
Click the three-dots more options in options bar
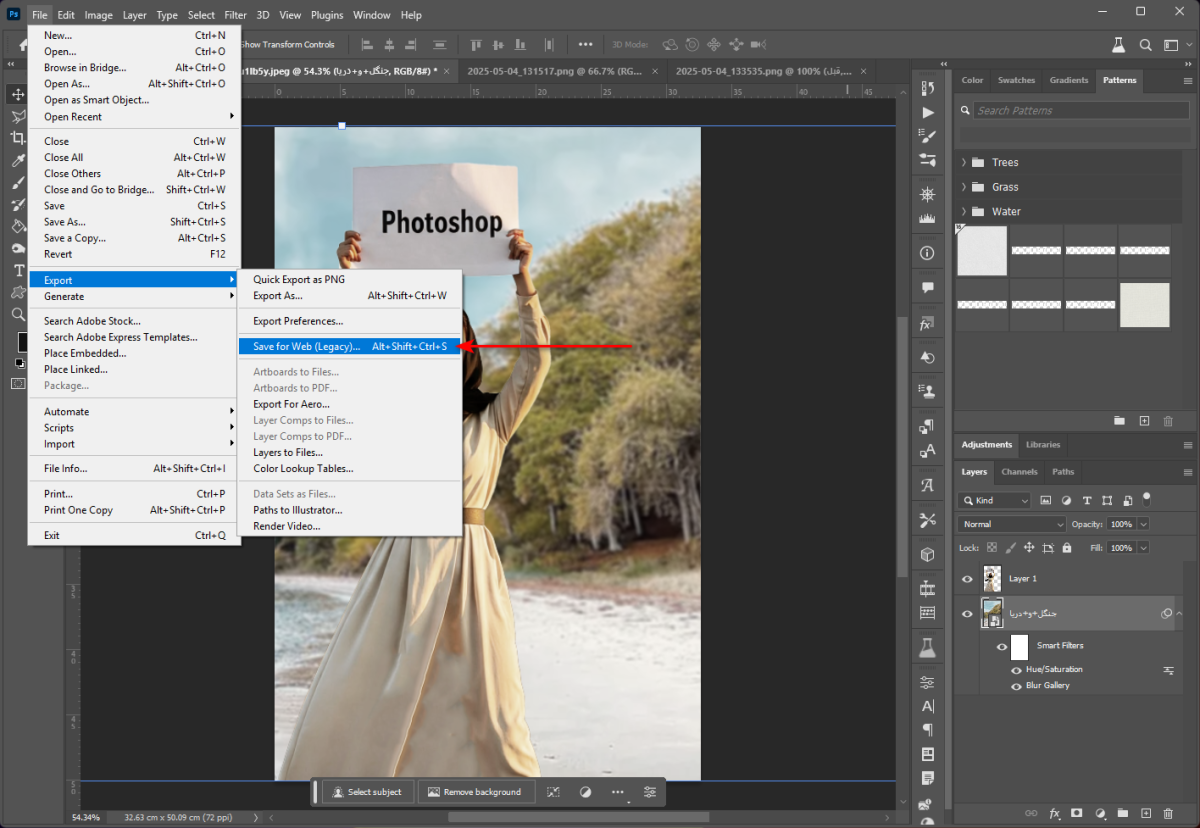coord(585,44)
